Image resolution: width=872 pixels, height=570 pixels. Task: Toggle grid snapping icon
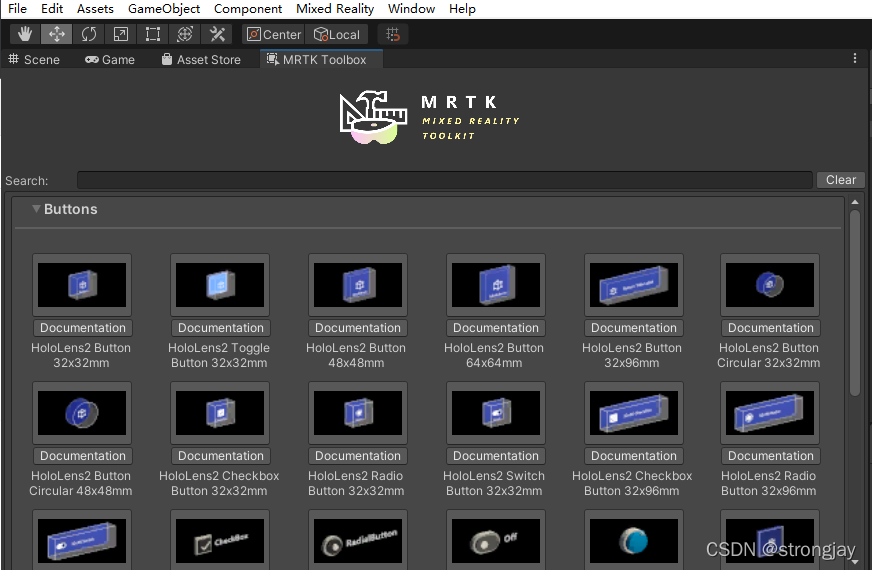(x=393, y=34)
